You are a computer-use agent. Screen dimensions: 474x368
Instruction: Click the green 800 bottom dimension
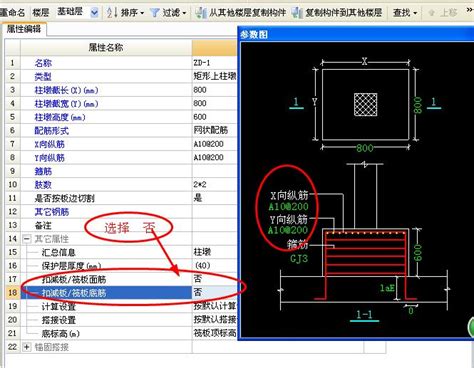click(x=365, y=148)
